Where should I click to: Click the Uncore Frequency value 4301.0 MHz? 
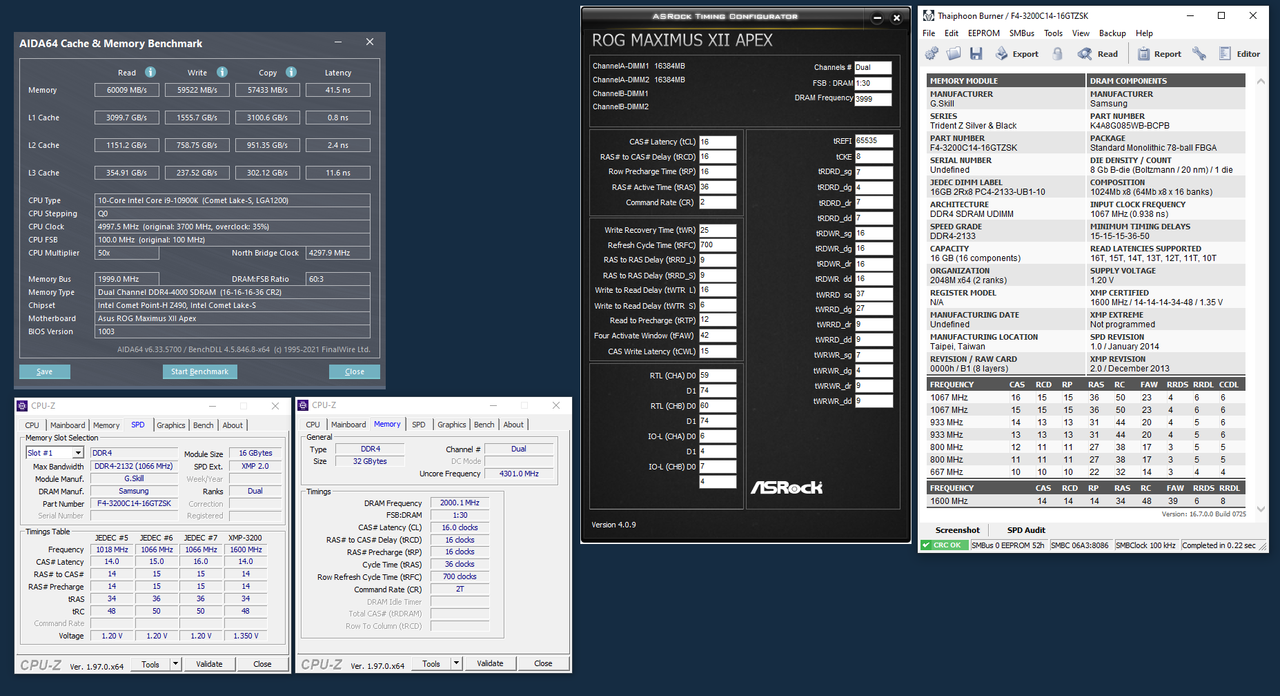pos(518,473)
